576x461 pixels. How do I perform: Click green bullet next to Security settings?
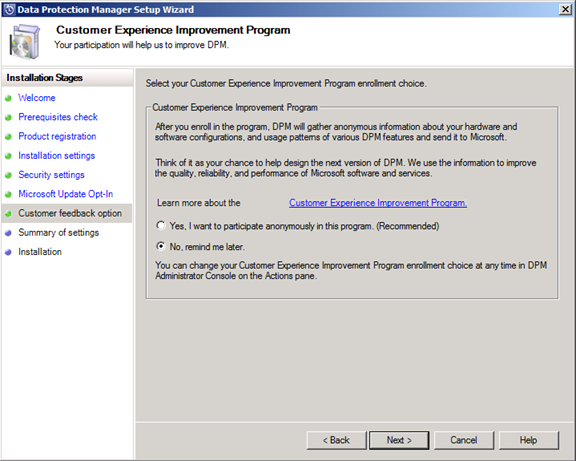(8, 175)
